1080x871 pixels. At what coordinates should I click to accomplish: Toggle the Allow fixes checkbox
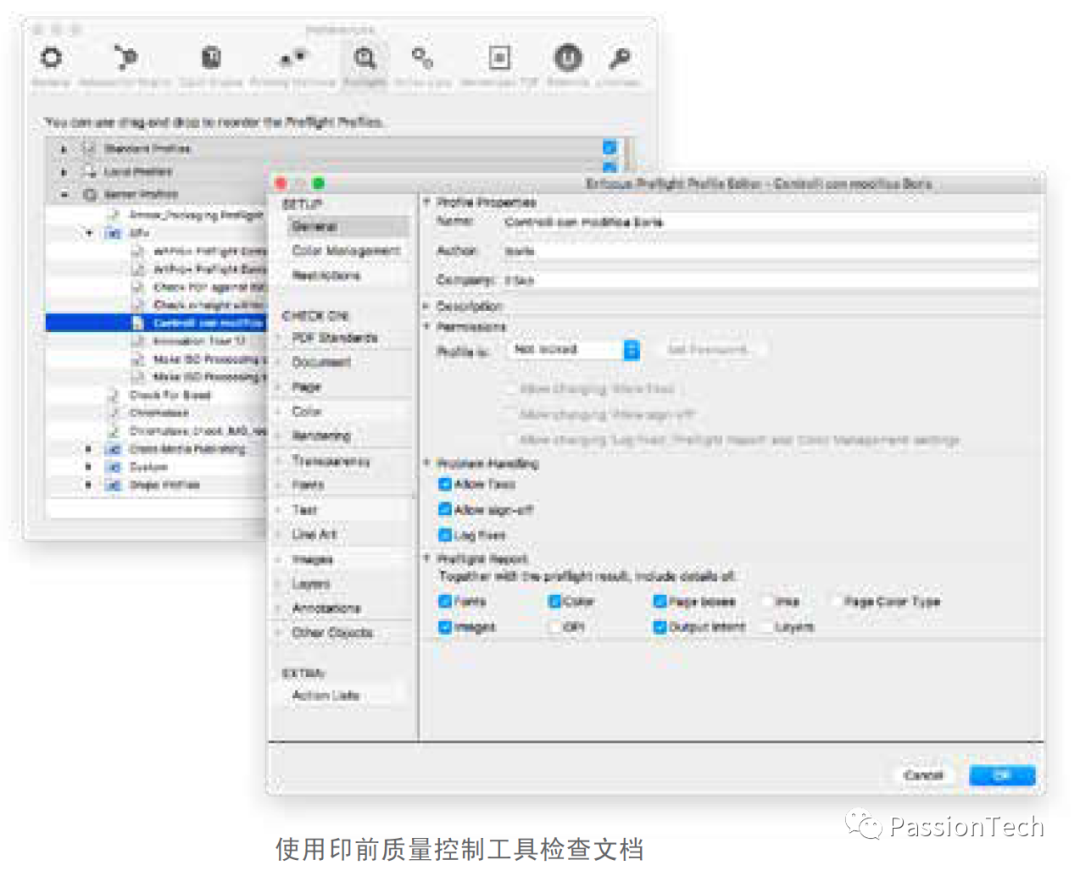pos(445,484)
